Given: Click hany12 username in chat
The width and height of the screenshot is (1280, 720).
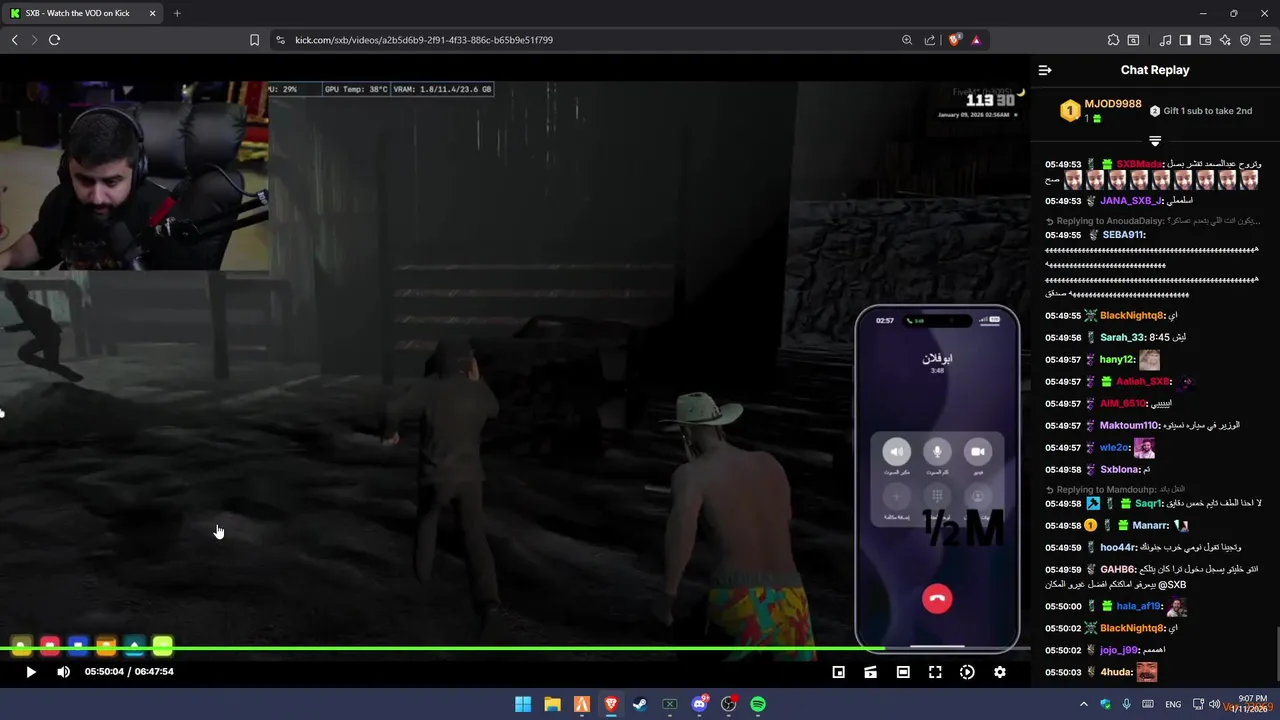Looking at the screenshot, I should click(1118, 360).
